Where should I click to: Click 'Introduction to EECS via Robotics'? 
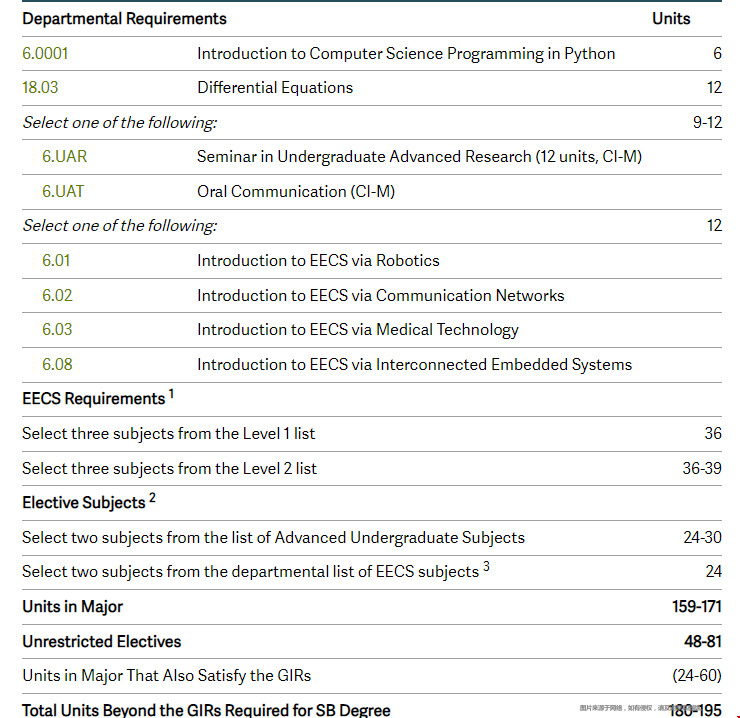click(318, 260)
